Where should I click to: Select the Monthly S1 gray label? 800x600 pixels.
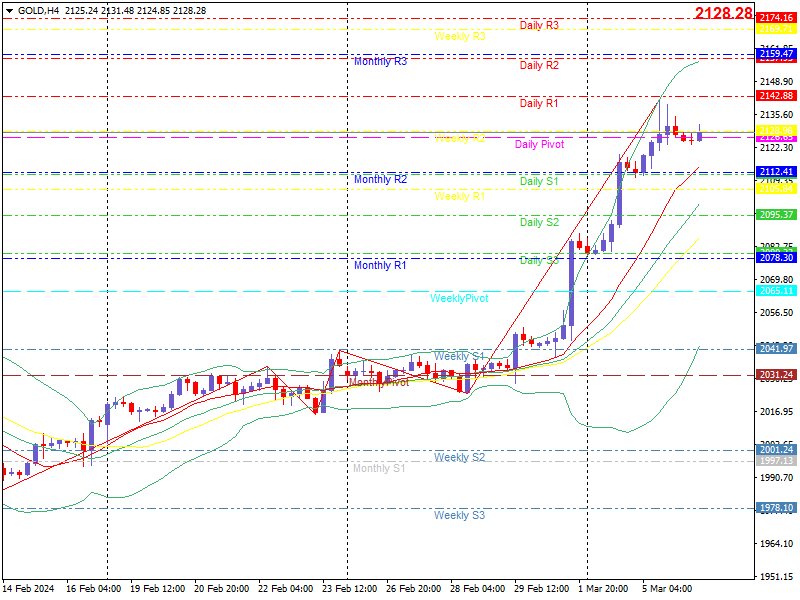(379, 468)
